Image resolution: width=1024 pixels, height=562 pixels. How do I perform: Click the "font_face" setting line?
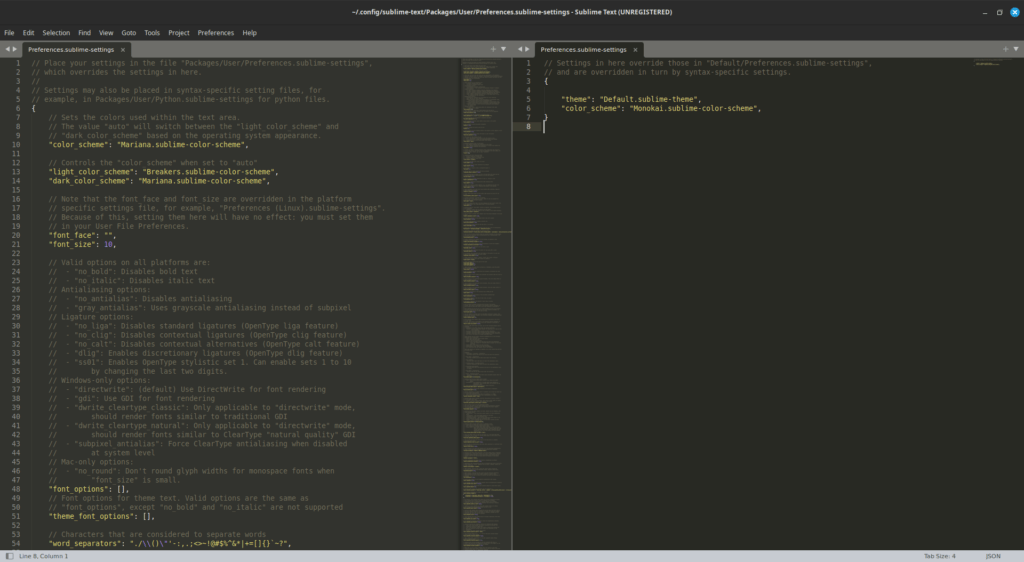pos(82,236)
